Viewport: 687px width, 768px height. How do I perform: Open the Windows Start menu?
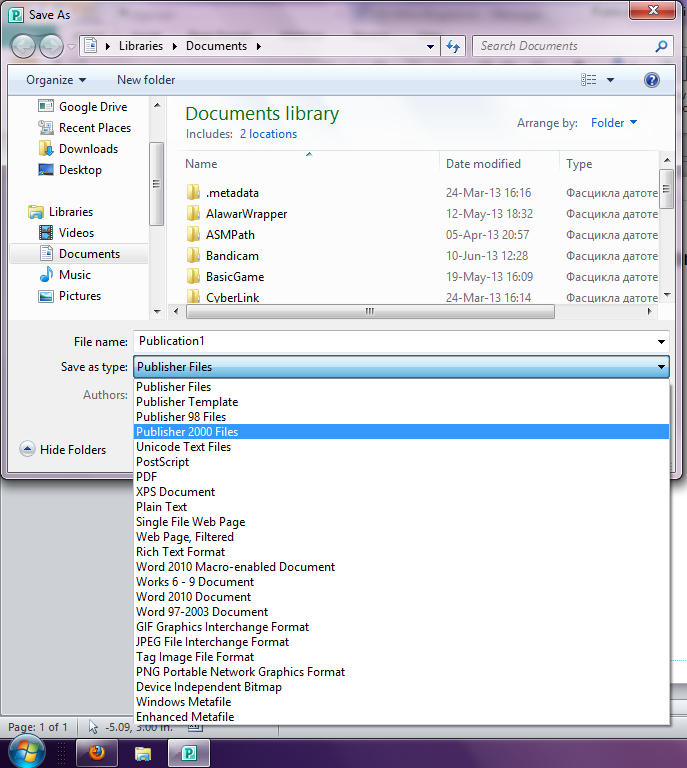[27, 752]
